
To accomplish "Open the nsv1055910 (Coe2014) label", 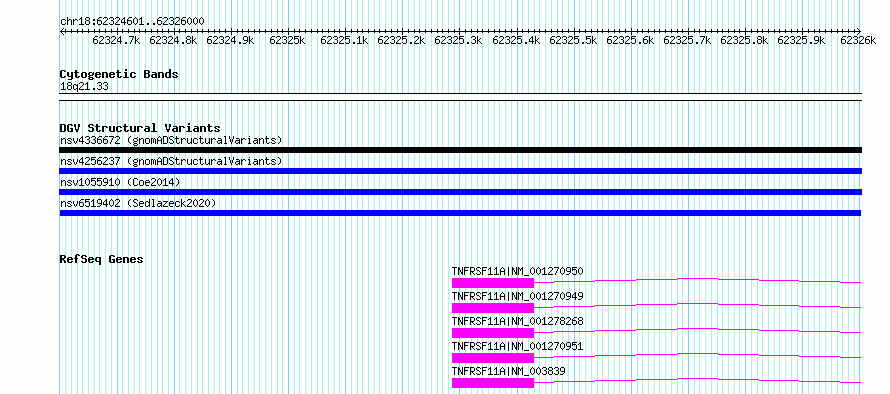I will click(x=120, y=182).
